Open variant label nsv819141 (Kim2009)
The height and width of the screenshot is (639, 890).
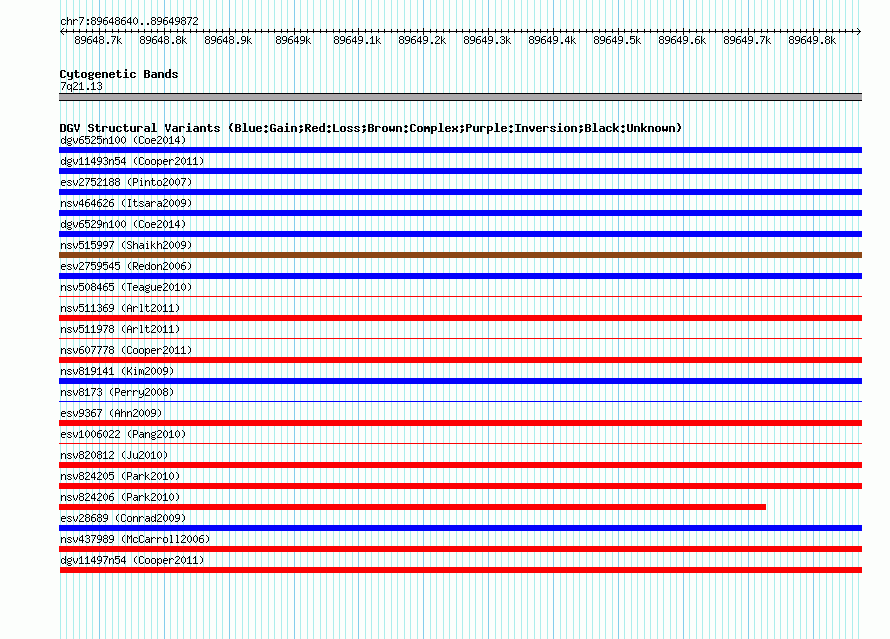[x=117, y=371]
